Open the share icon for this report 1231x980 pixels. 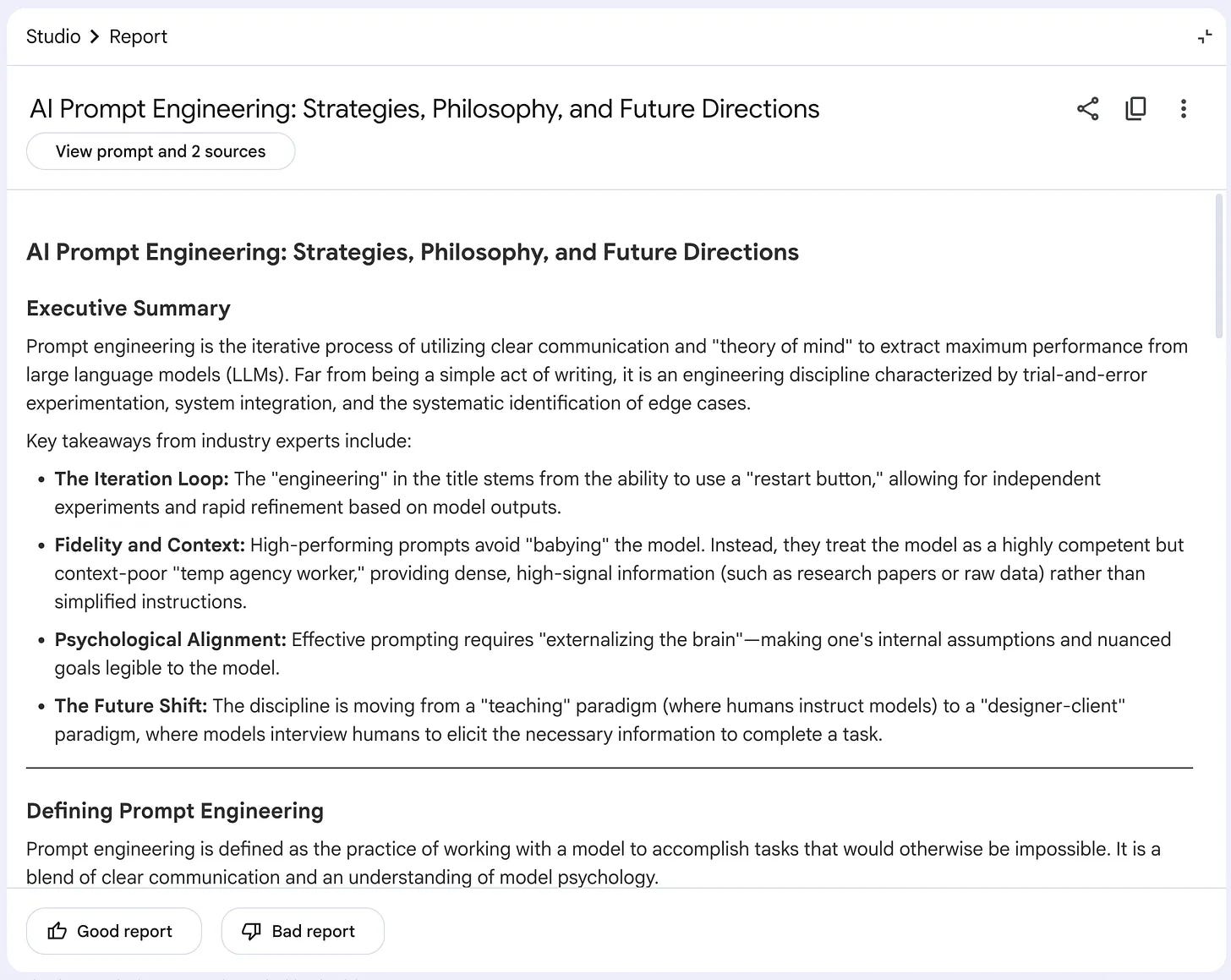[x=1088, y=109]
